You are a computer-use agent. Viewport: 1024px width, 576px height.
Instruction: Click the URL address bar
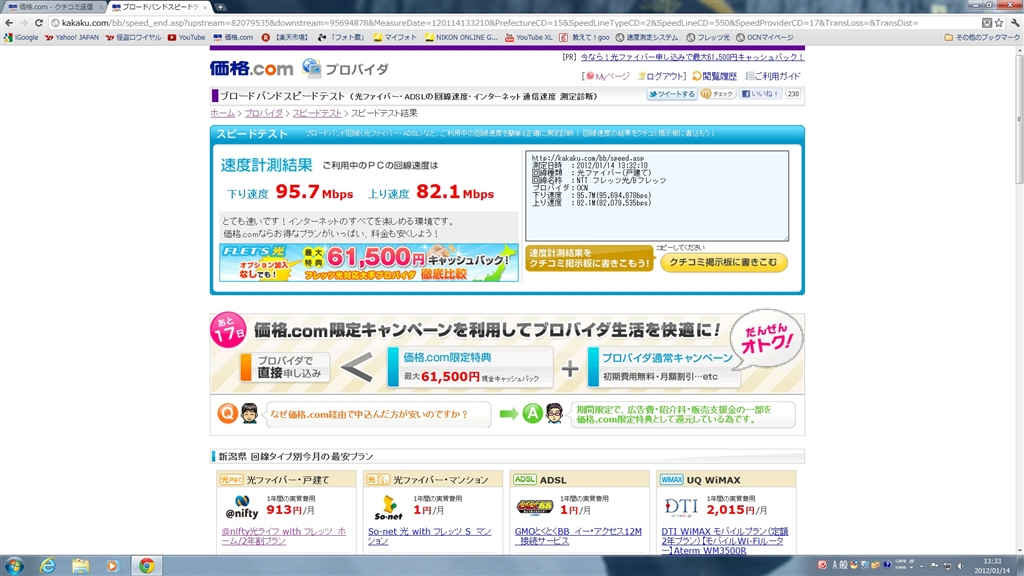[516, 23]
